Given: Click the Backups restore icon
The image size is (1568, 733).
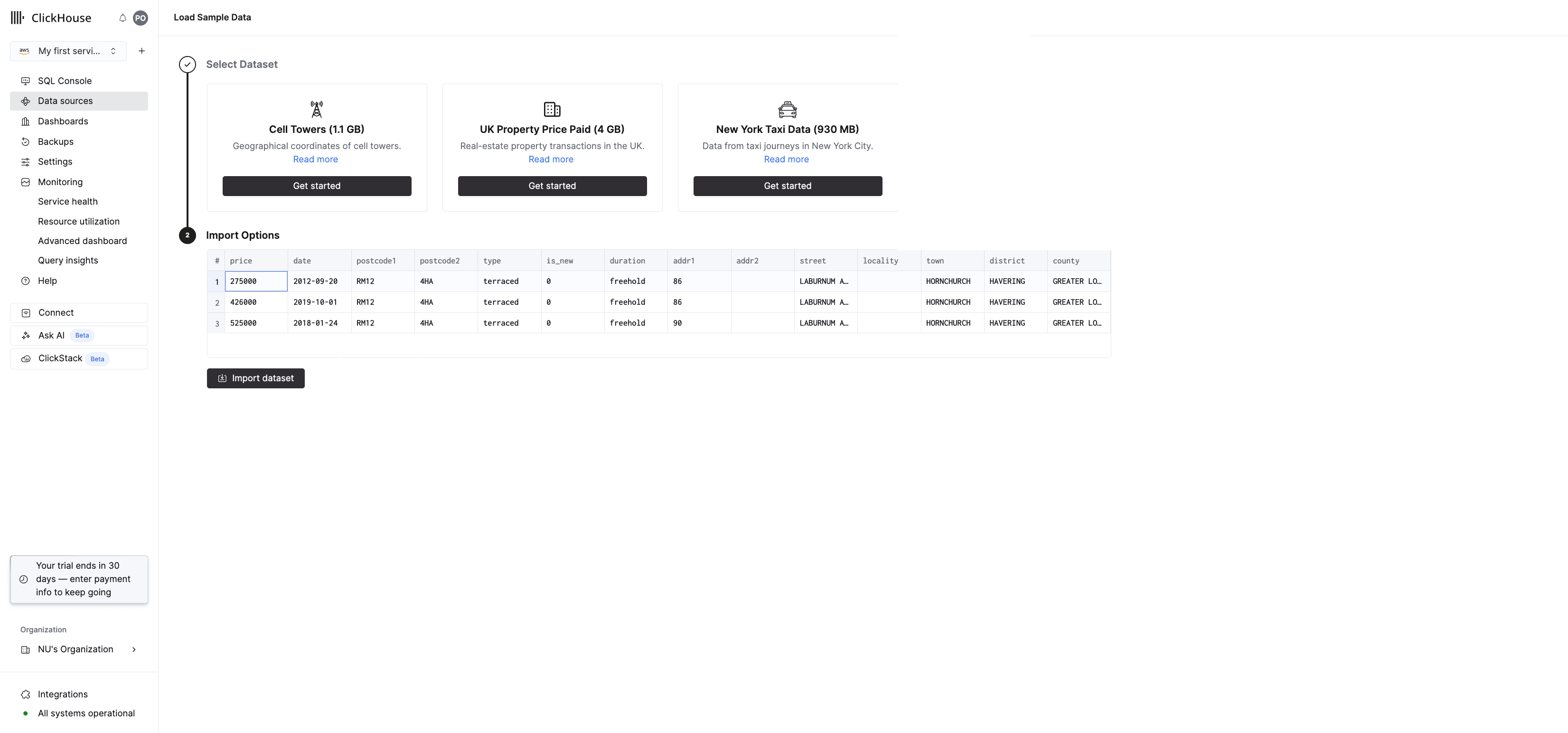Looking at the screenshot, I should tap(26, 142).
